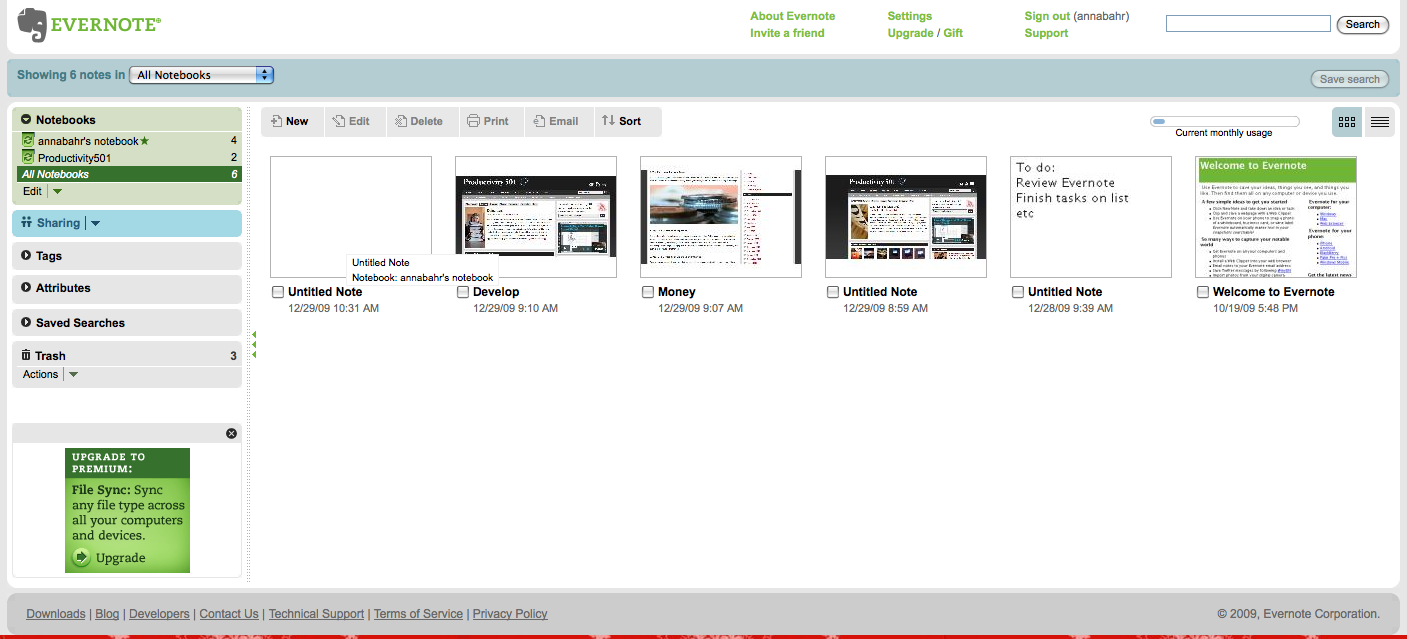Create a note with the New button

point(290,121)
